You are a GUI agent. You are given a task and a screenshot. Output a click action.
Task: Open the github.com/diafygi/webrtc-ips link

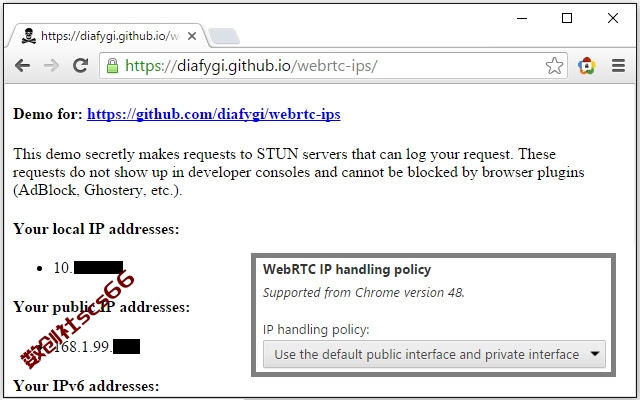point(213,114)
